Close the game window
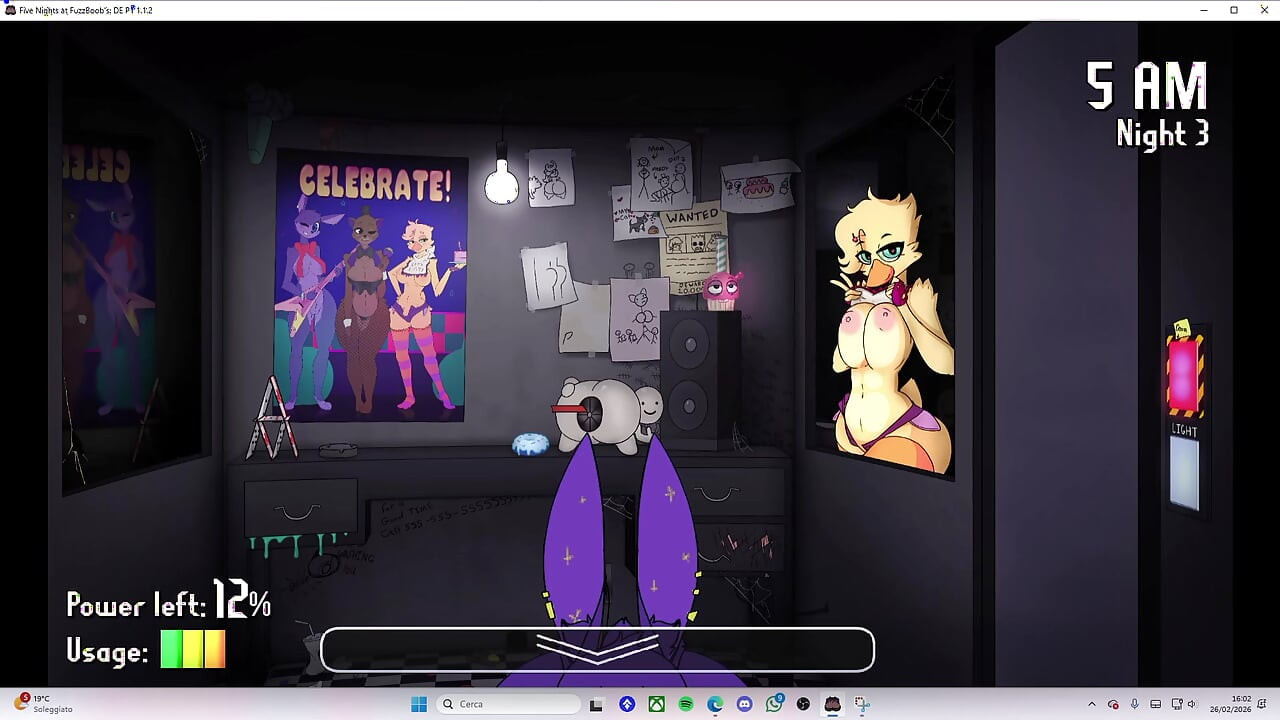 pos(1264,10)
